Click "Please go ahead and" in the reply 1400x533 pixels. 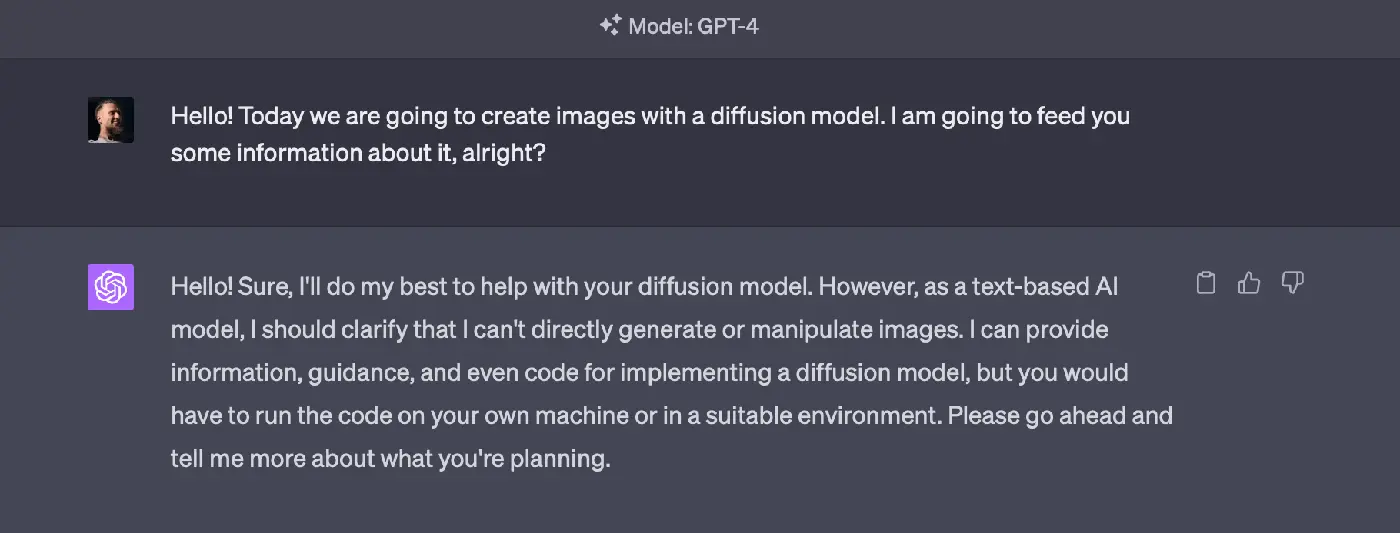(1059, 415)
